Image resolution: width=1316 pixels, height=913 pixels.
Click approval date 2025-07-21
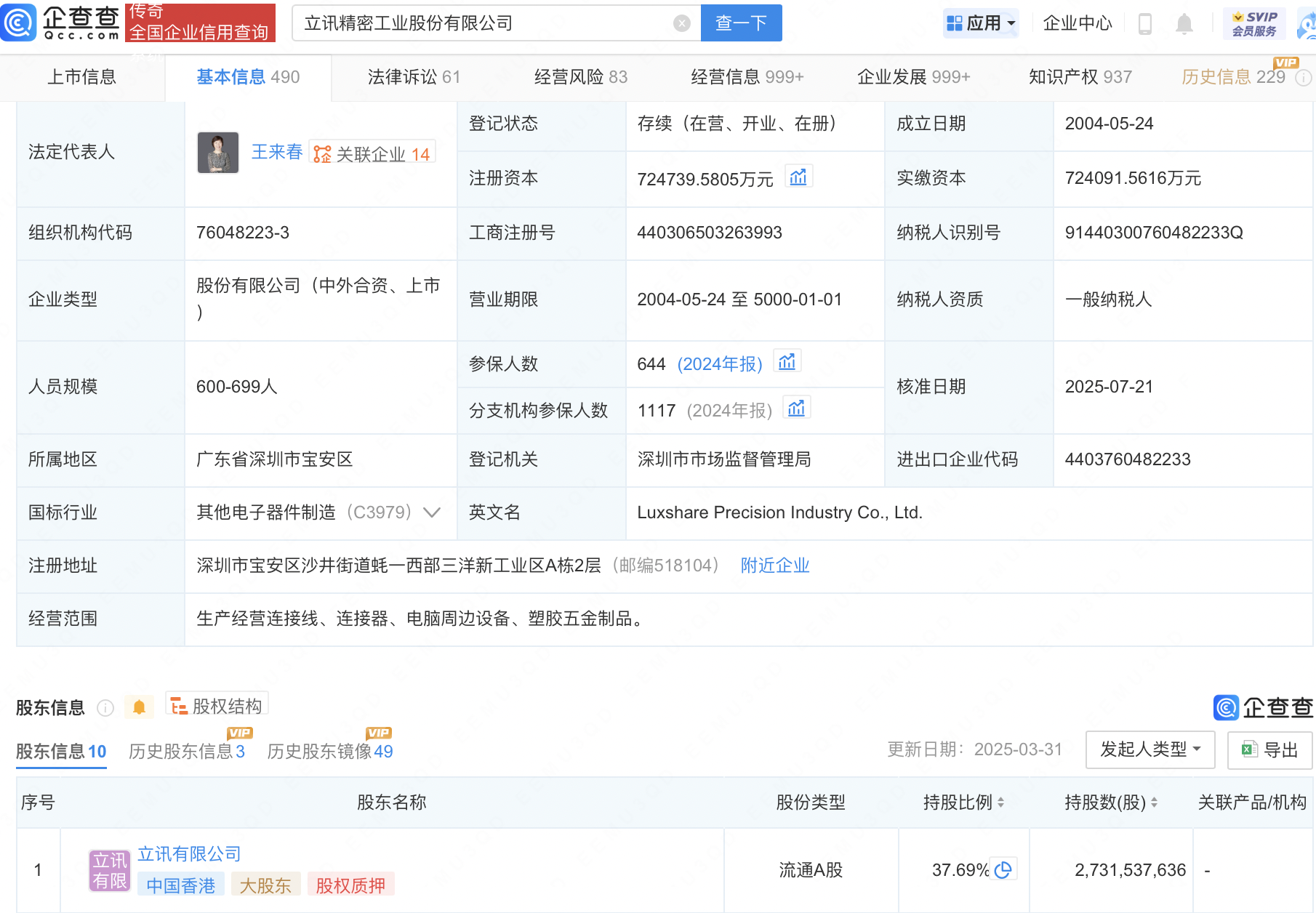[x=1110, y=387]
